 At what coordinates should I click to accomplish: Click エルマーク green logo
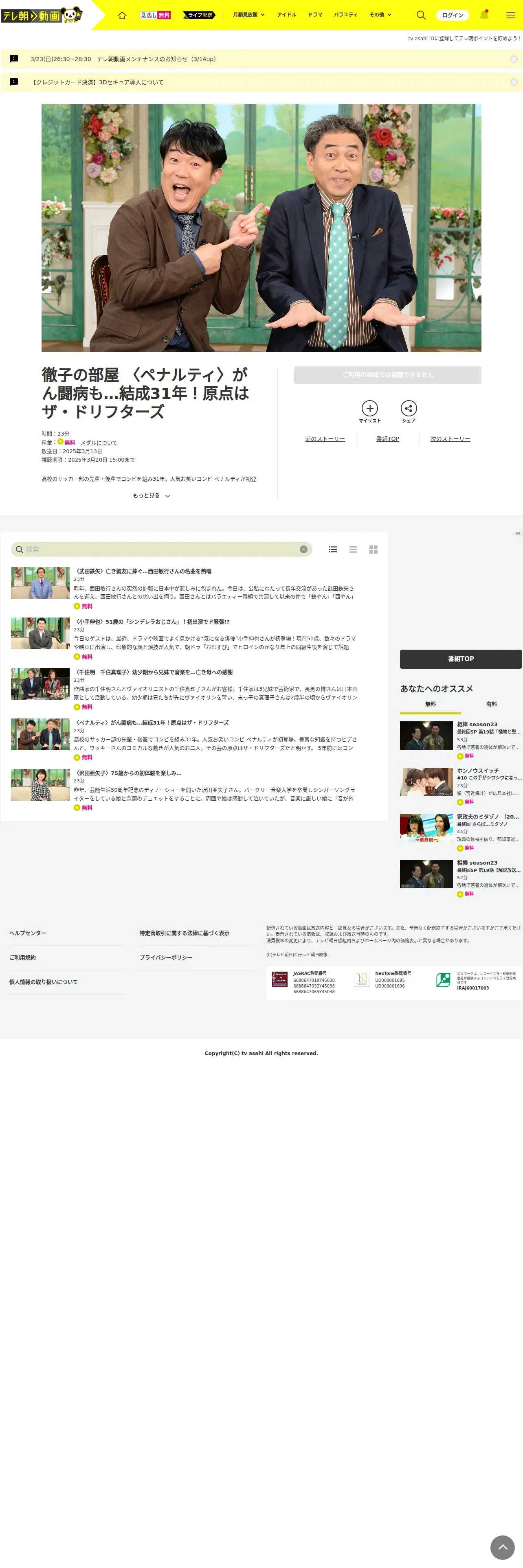click(443, 979)
